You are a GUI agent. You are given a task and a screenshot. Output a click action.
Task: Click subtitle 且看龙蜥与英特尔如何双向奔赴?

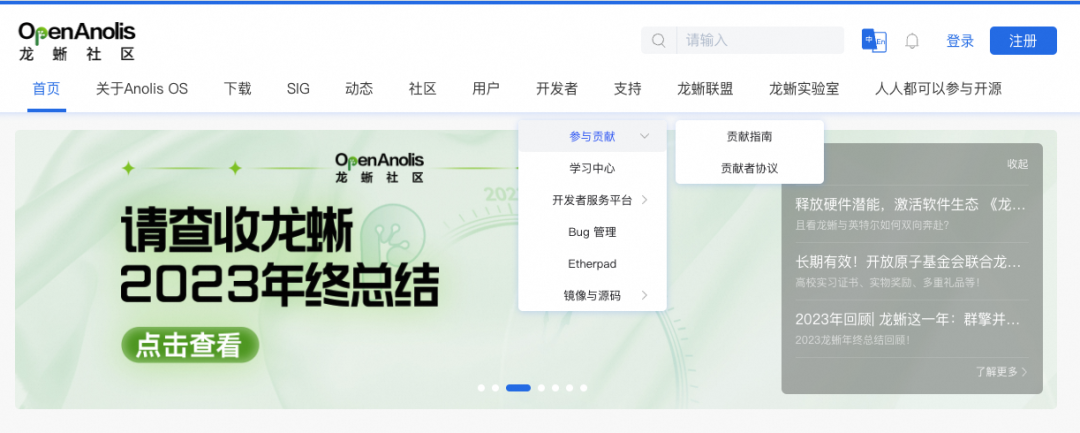(873, 224)
